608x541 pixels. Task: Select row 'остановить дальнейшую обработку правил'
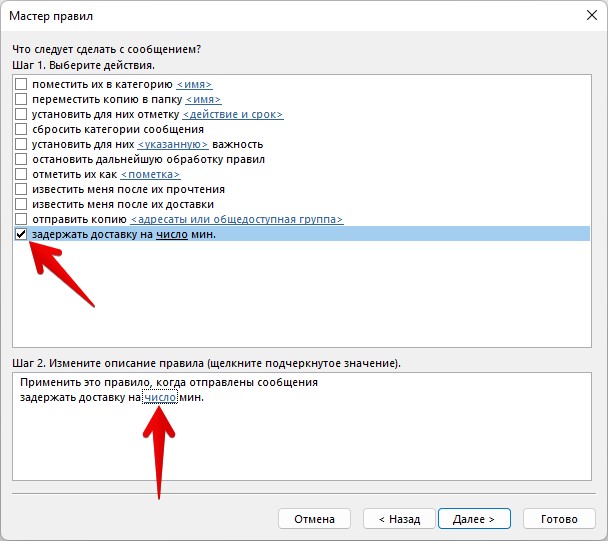pyautogui.click(x=302, y=159)
